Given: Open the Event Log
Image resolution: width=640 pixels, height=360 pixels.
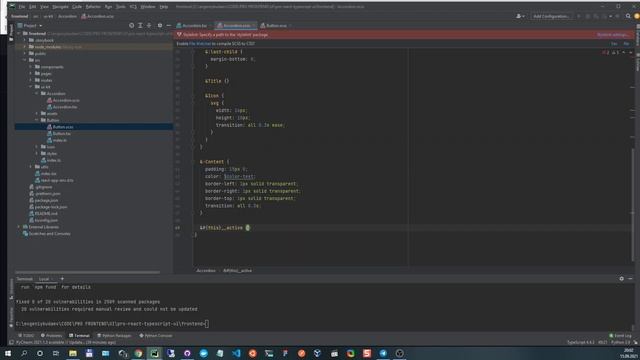Looking at the screenshot, I should click(x=620, y=336).
